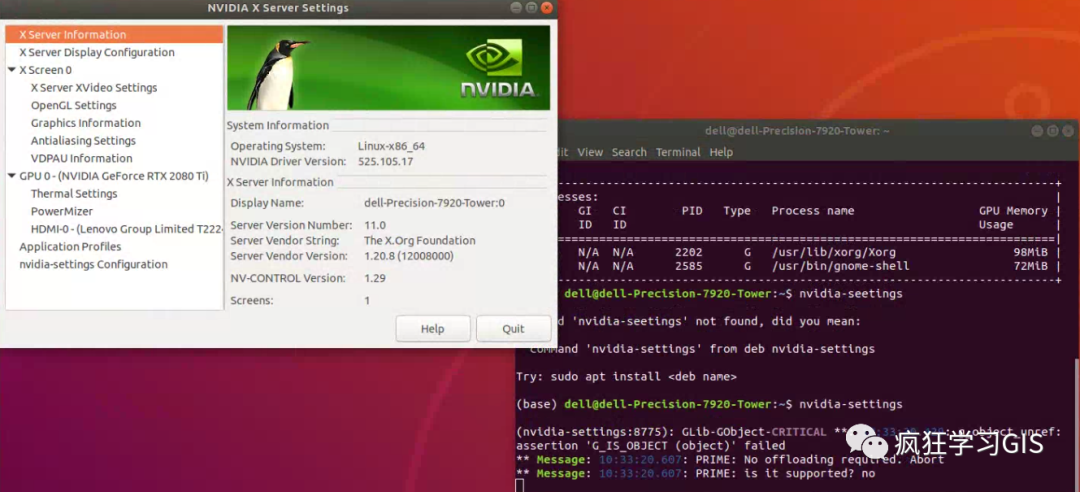Screen dimensions: 1080x492
Task: Click 72MiB memory usage in terminal
Action: [x=1030, y=266]
